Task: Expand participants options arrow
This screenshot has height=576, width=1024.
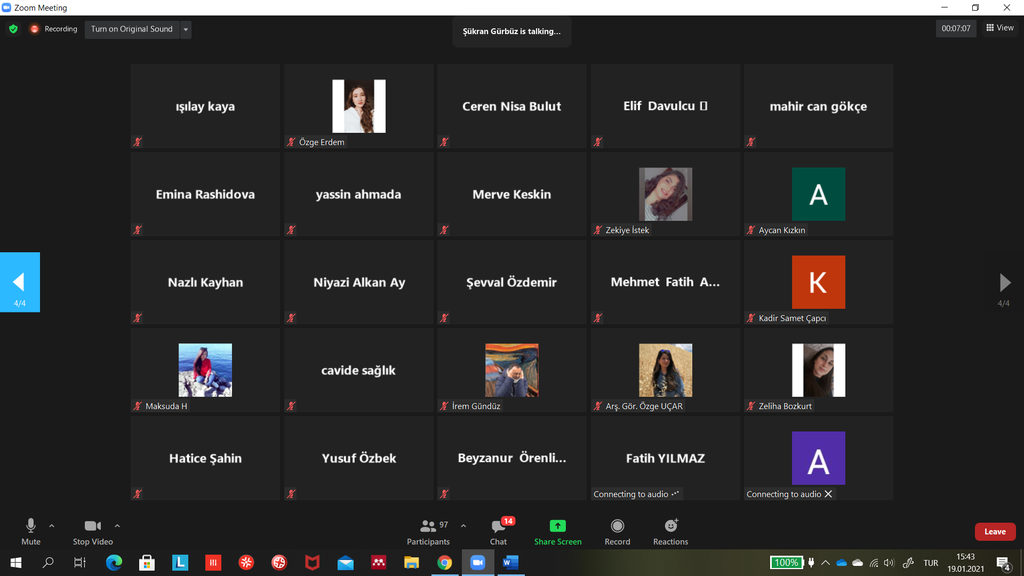Action: (463, 525)
